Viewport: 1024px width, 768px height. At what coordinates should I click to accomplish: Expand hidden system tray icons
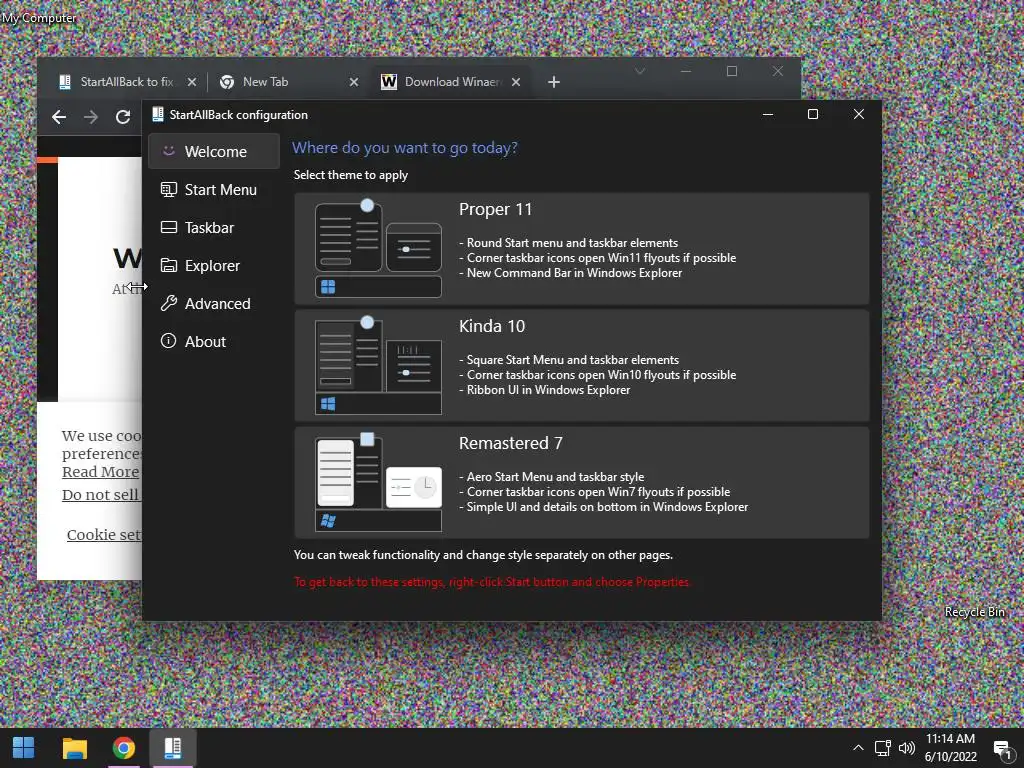coord(858,748)
